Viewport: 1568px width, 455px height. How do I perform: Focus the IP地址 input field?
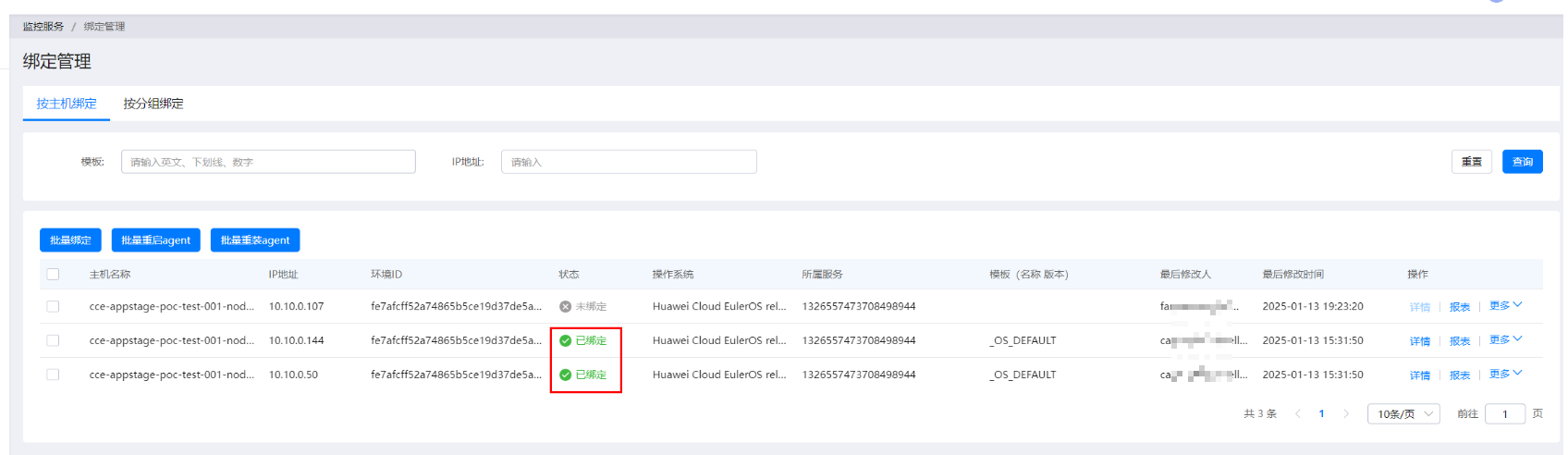pyautogui.click(x=629, y=162)
